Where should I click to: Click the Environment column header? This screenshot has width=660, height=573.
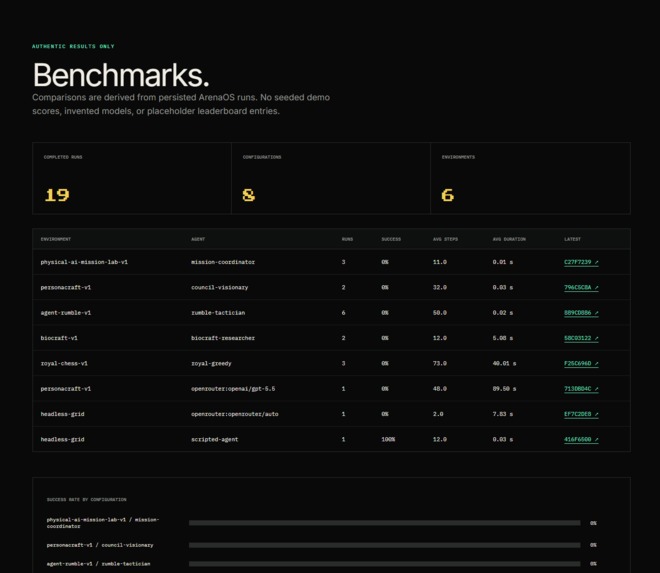[x=56, y=239]
